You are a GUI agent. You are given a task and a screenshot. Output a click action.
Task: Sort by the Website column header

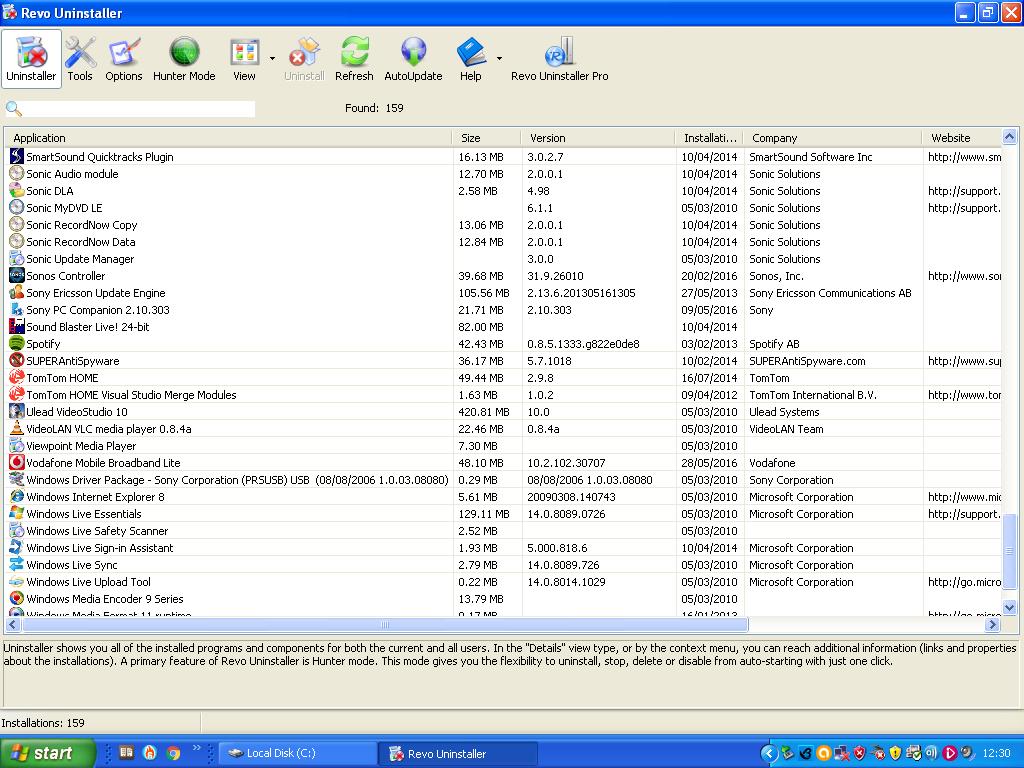(x=961, y=138)
